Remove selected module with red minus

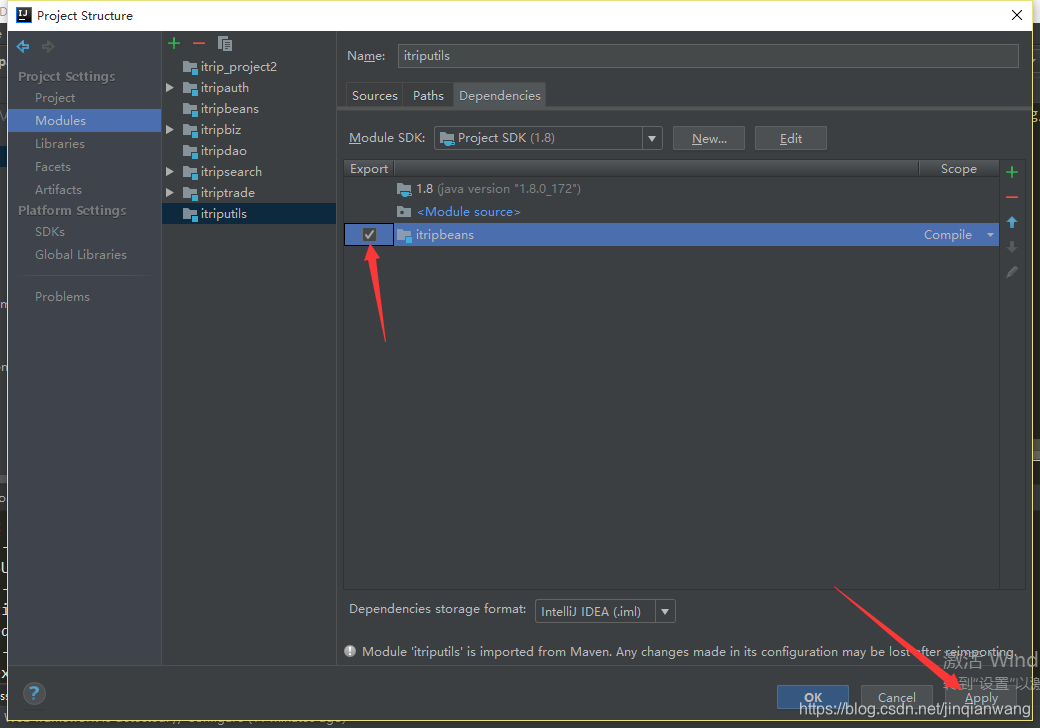pyautogui.click(x=199, y=44)
